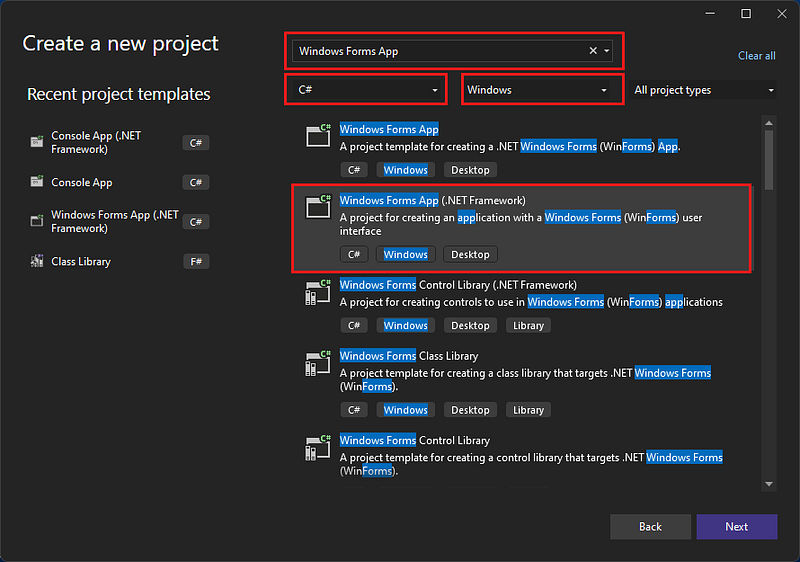The width and height of the screenshot is (800, 562).
Task: Click the recent Class Library icon
Action: 37,261
